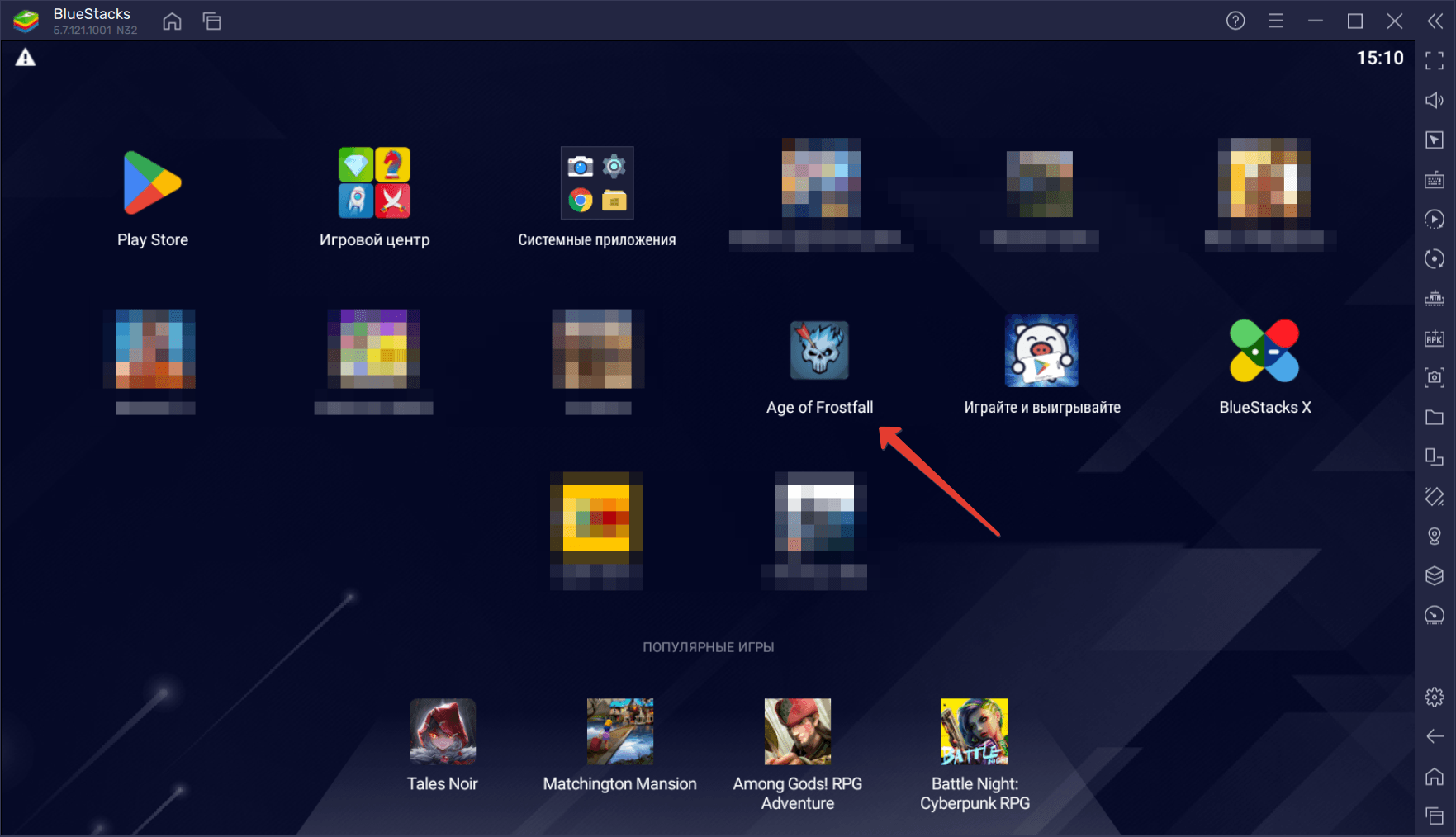Viewport: 1456px width, 837px height.
Task: Toggle fullscreen mode in sidebar
Action: [1435, 61]
